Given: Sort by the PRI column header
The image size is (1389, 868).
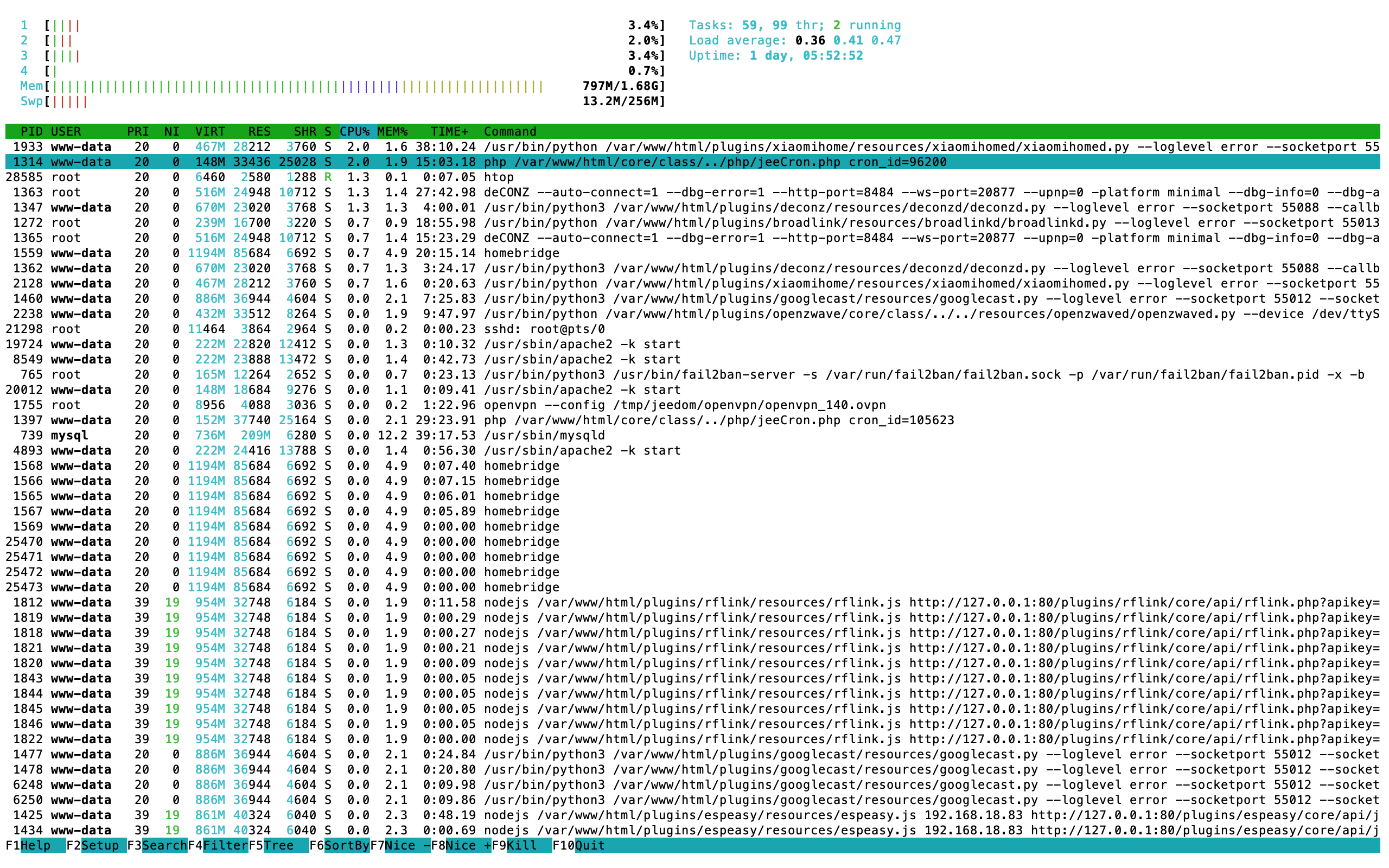Looking at the screenshot, I should click(x=138, y=131).
